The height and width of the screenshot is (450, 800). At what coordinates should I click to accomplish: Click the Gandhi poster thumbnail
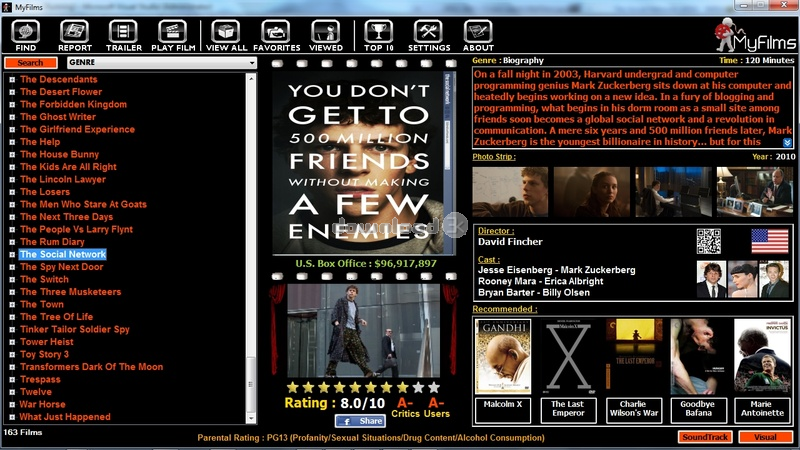(x=503, y=356)
